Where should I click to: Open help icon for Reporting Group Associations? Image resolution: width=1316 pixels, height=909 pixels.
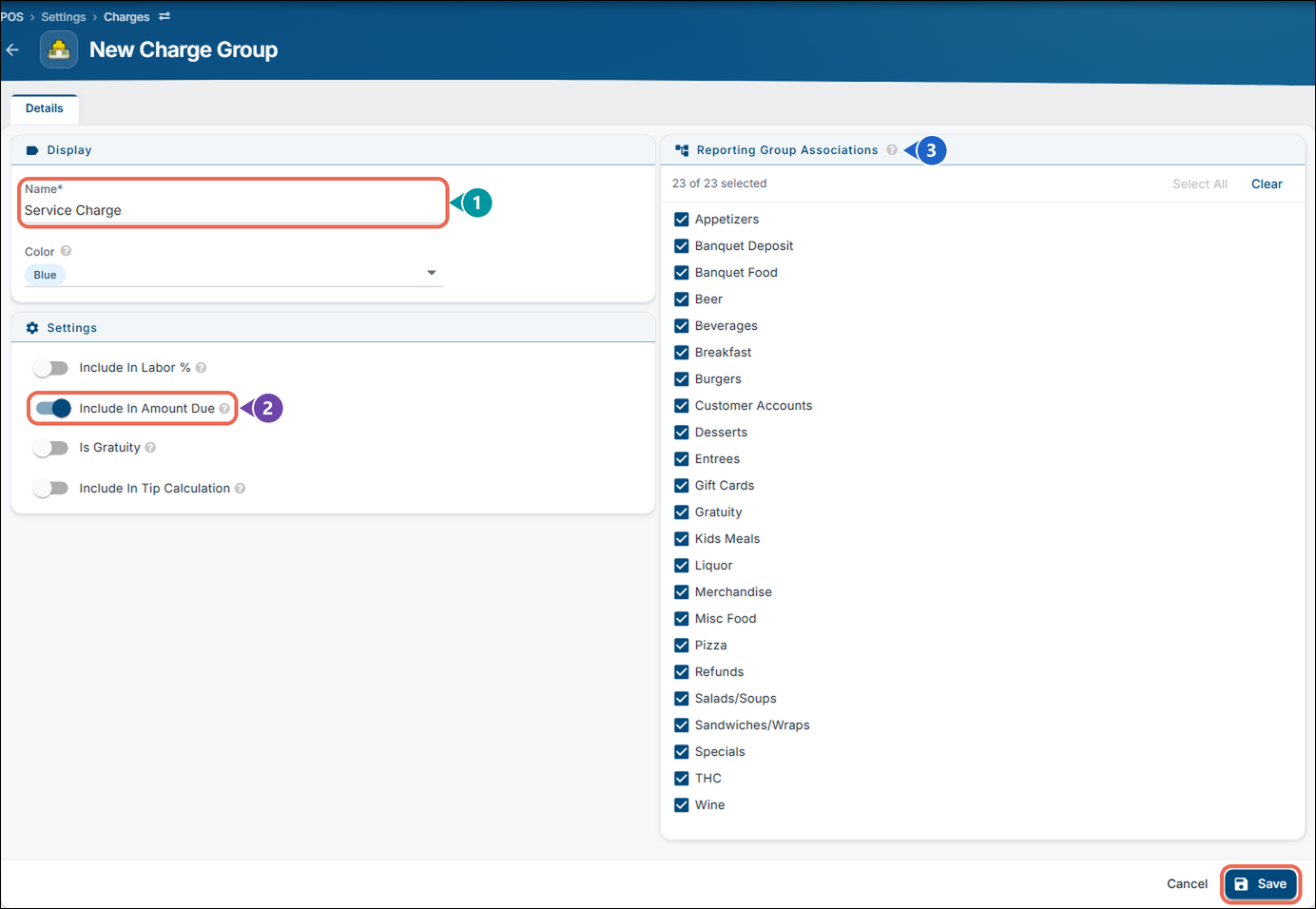coord(892,149)
